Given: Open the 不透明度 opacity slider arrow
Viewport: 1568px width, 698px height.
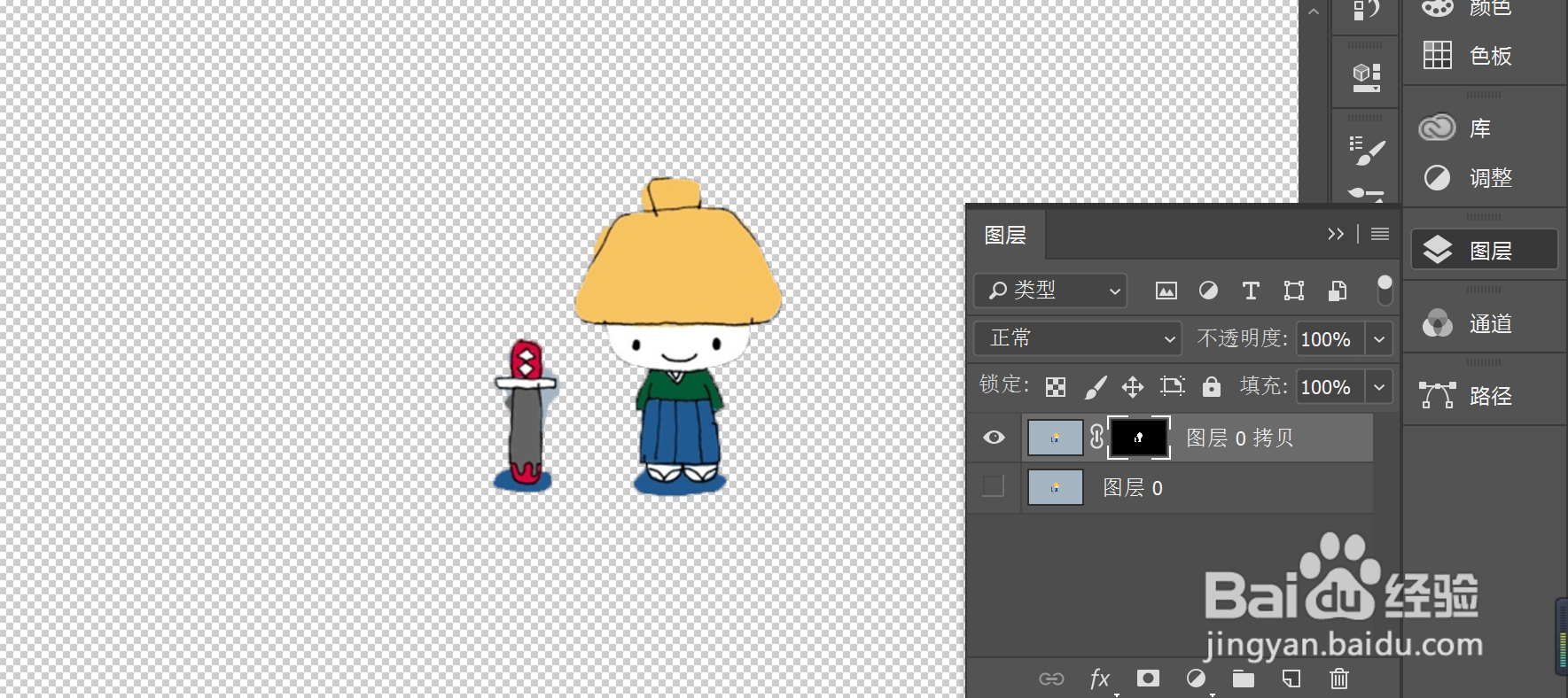Looking at the screenshot, I should click(1379, 339).
